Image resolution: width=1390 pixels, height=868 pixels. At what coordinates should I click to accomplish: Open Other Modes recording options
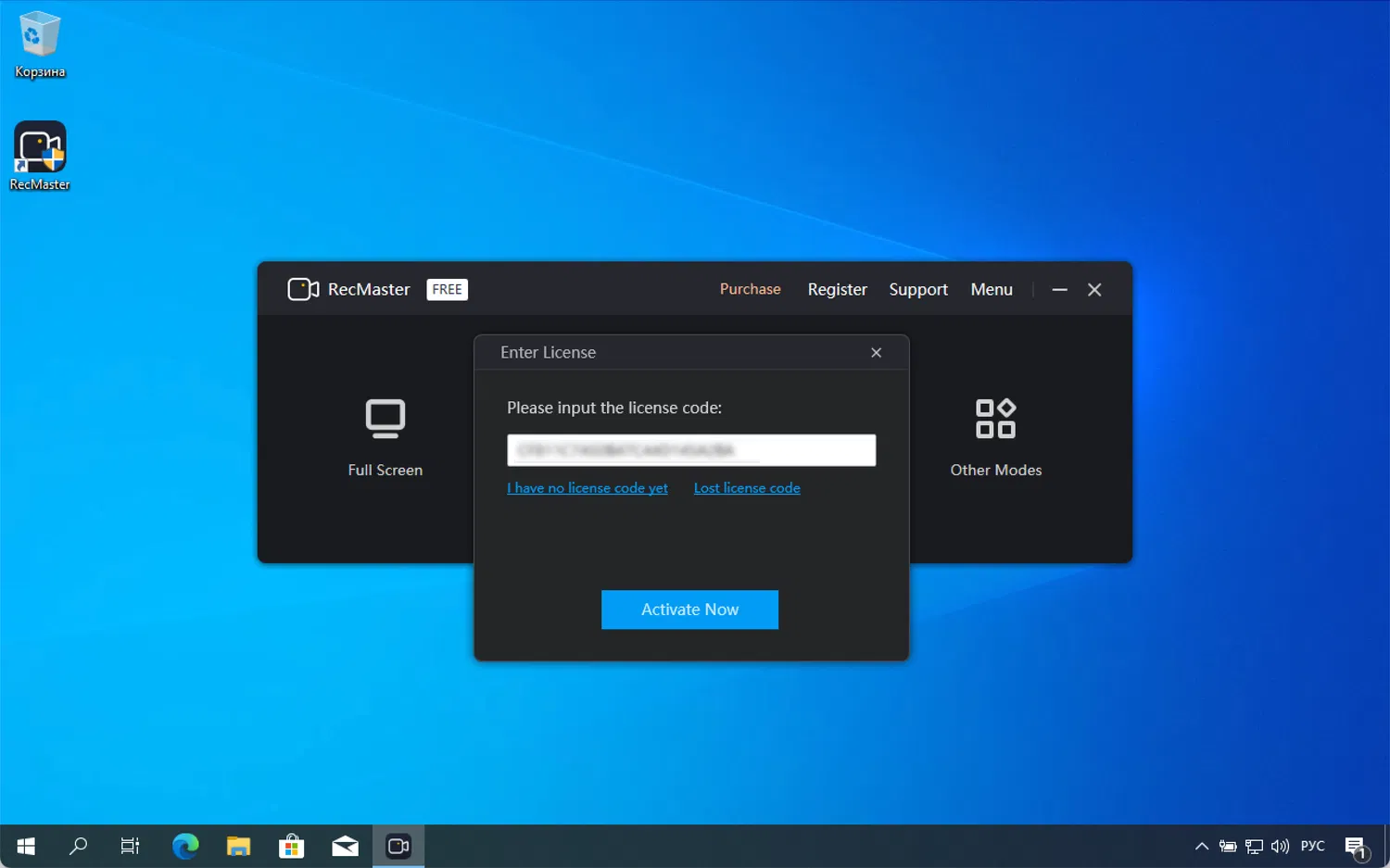click(995, 435)
